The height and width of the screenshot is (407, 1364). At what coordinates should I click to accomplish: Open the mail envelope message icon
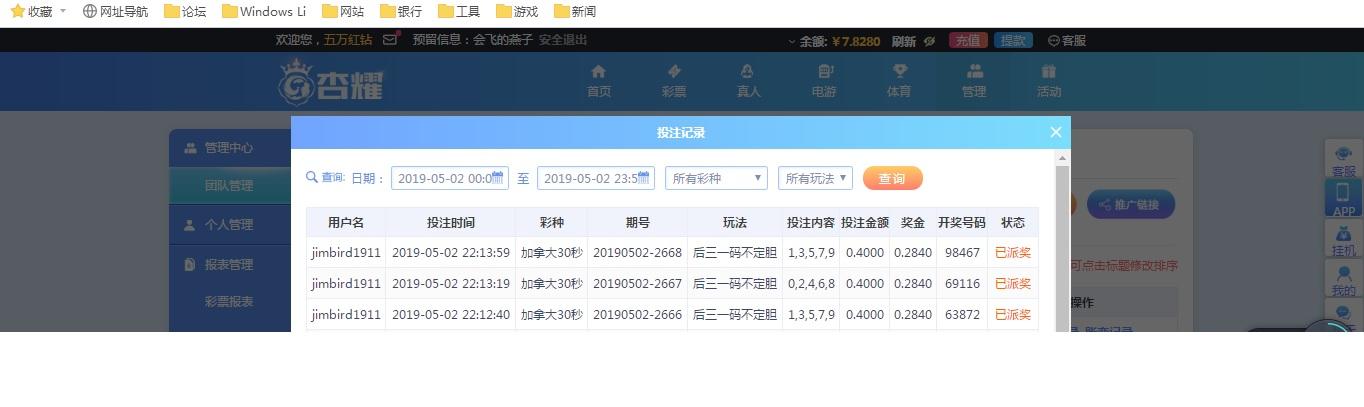tap(391, 40)
